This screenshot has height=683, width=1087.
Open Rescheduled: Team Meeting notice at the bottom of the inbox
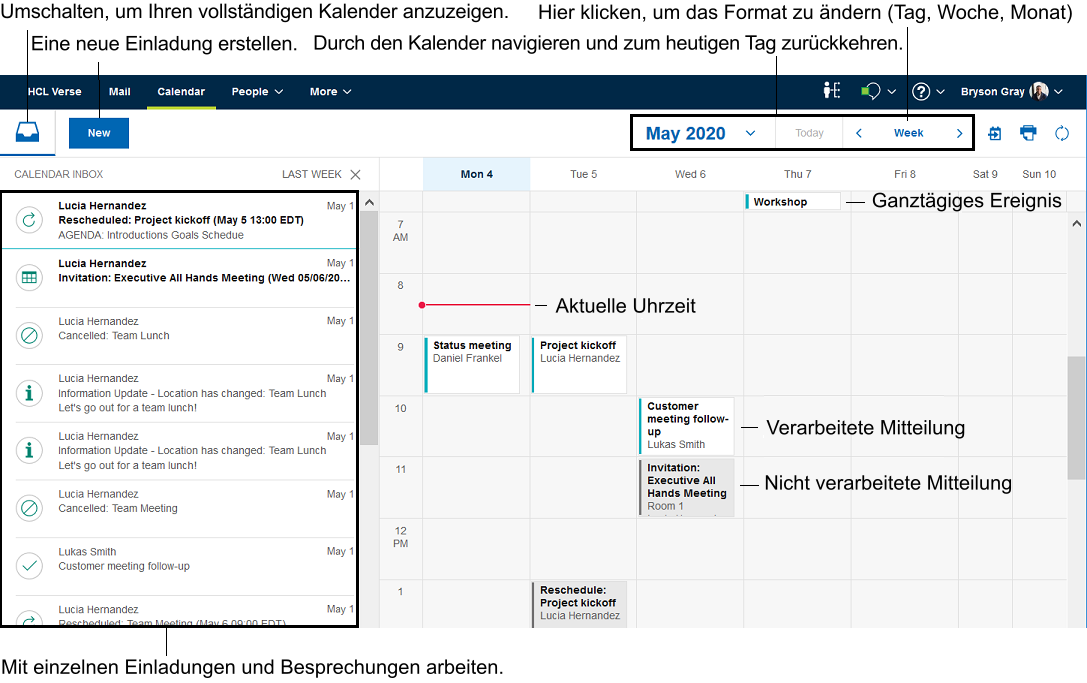click(180, 612)
